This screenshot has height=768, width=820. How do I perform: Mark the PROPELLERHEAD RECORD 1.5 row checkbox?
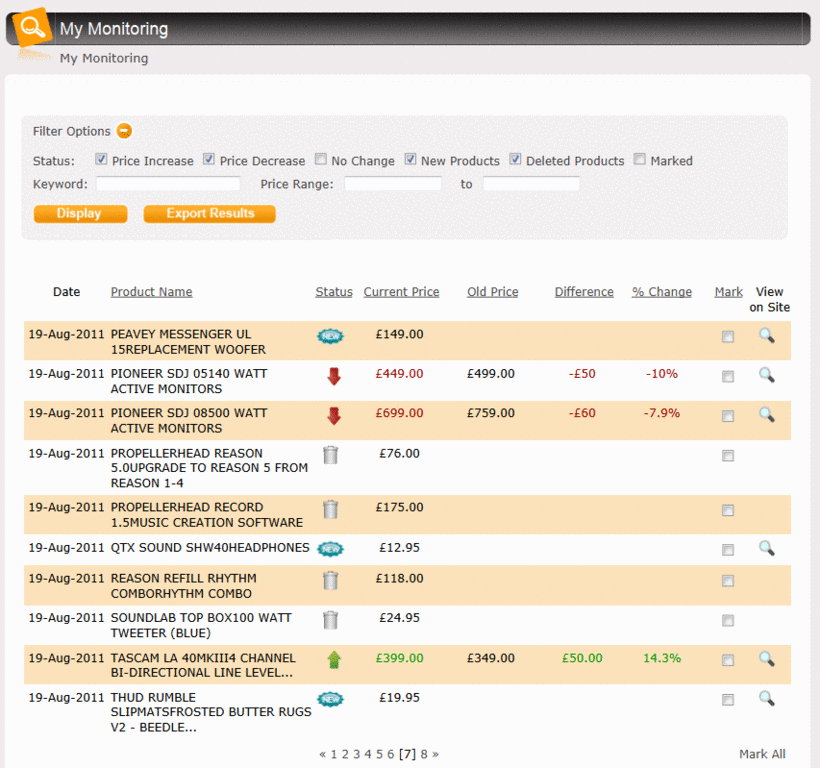tap(728, 510)
